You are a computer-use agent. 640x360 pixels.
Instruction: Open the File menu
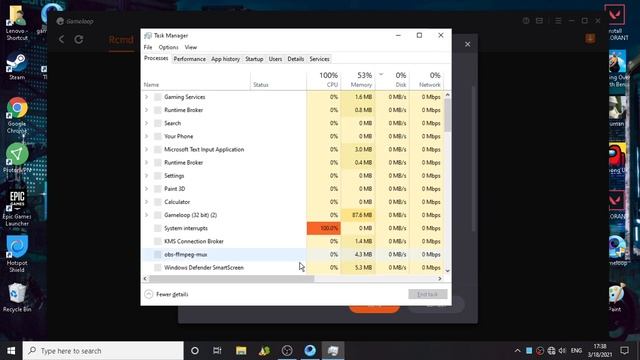tap(148, 47)
